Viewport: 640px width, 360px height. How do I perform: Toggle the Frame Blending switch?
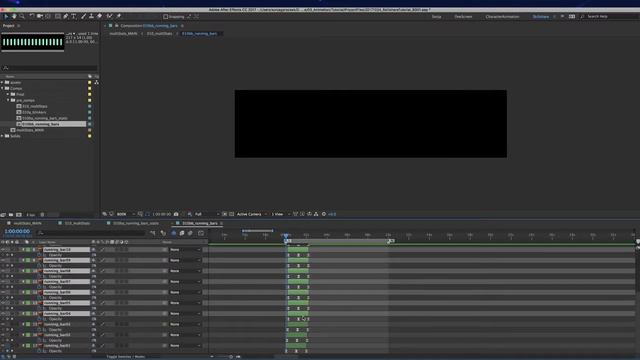point(182,233)
